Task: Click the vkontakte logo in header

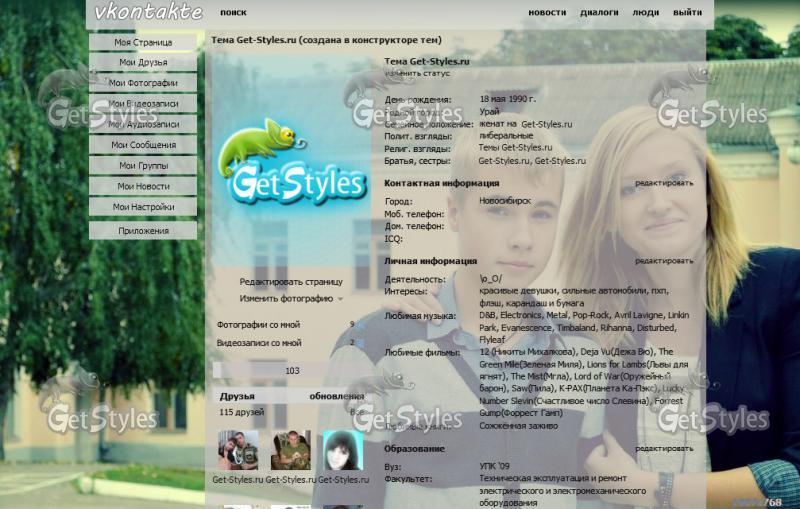Action: pyautogui.click(x=148, y=13)
